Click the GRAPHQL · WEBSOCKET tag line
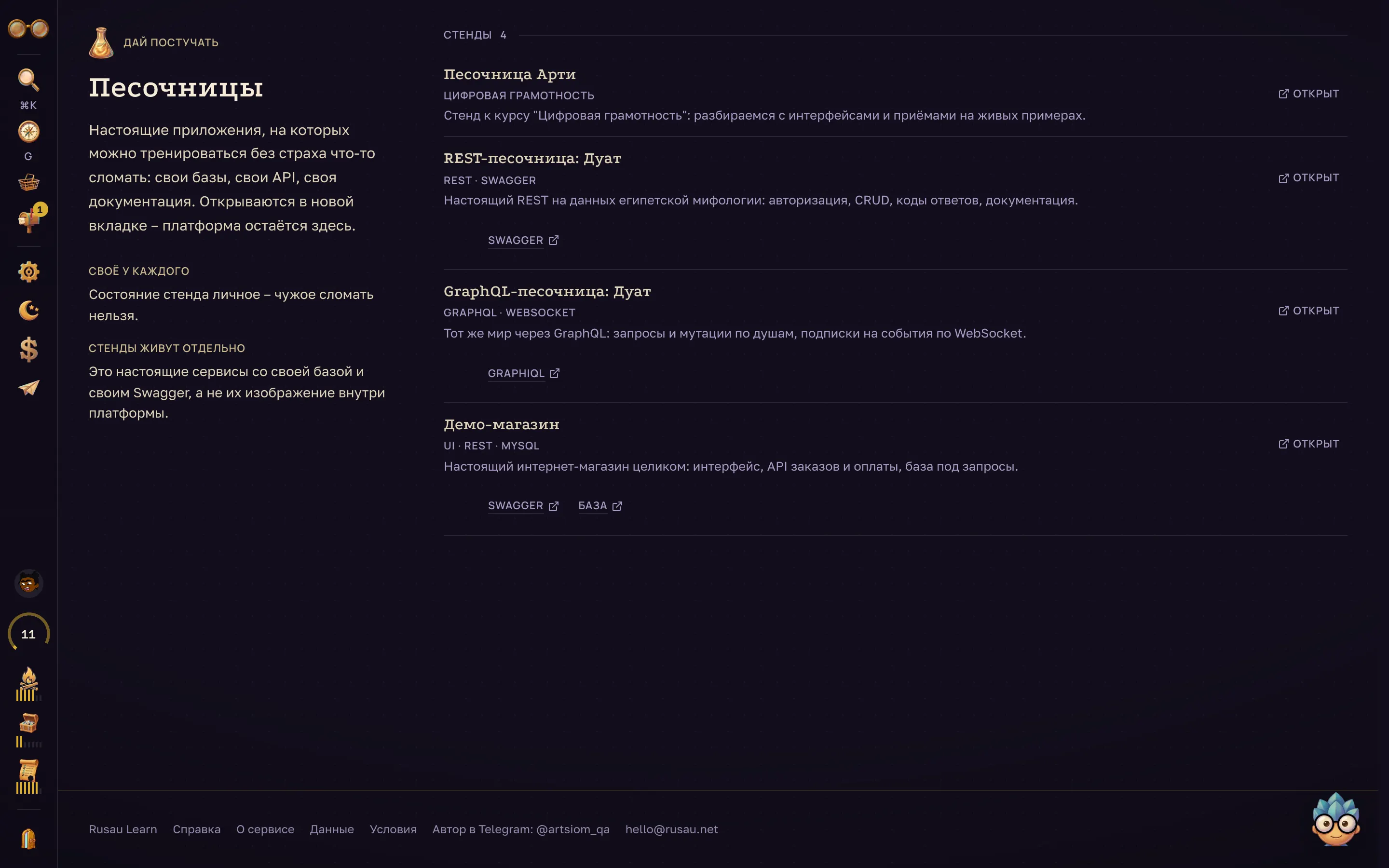 (509, 313)
